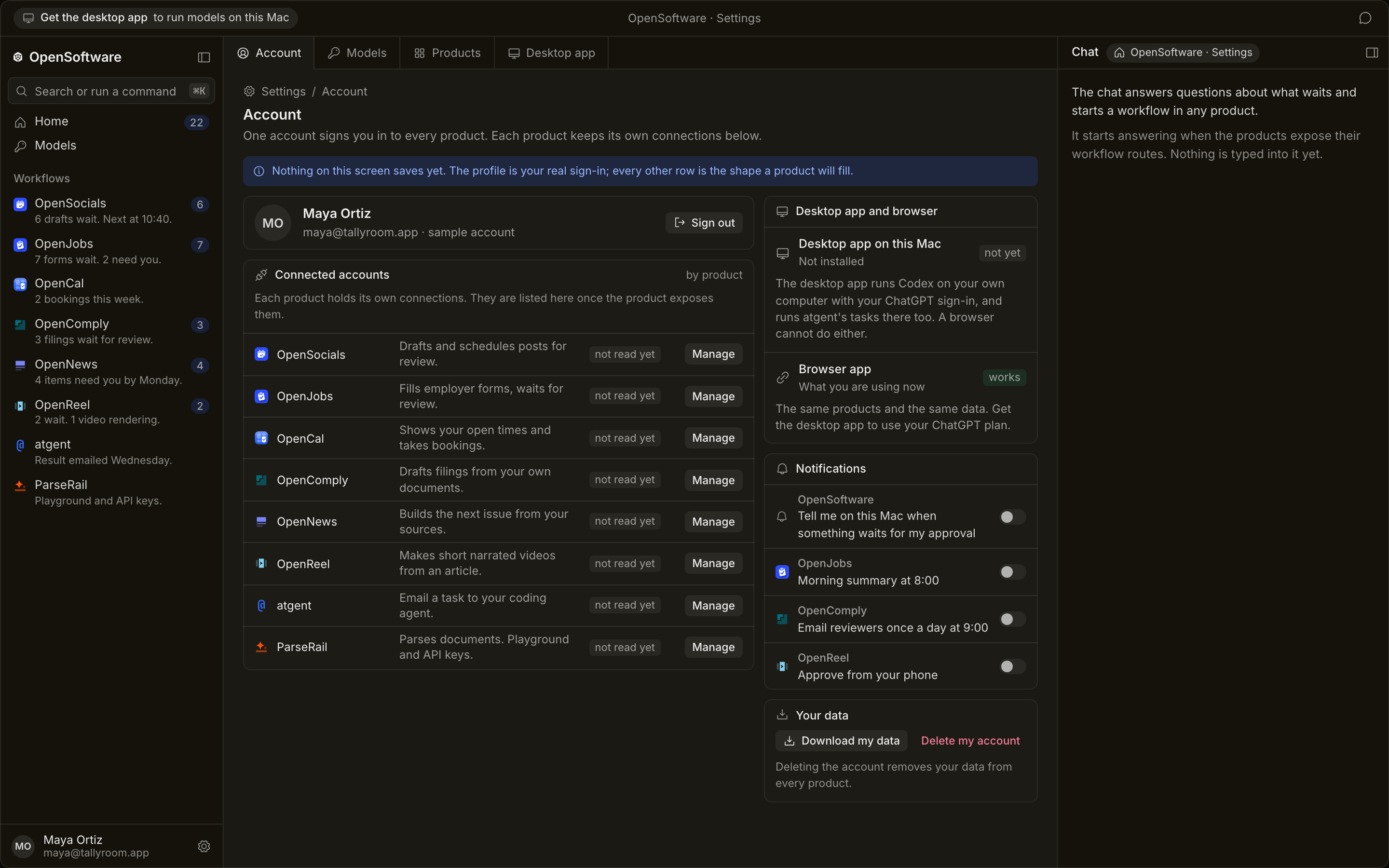Click Get the desktop app banner
Viewport: 1389px width, 868px height.
156,18
